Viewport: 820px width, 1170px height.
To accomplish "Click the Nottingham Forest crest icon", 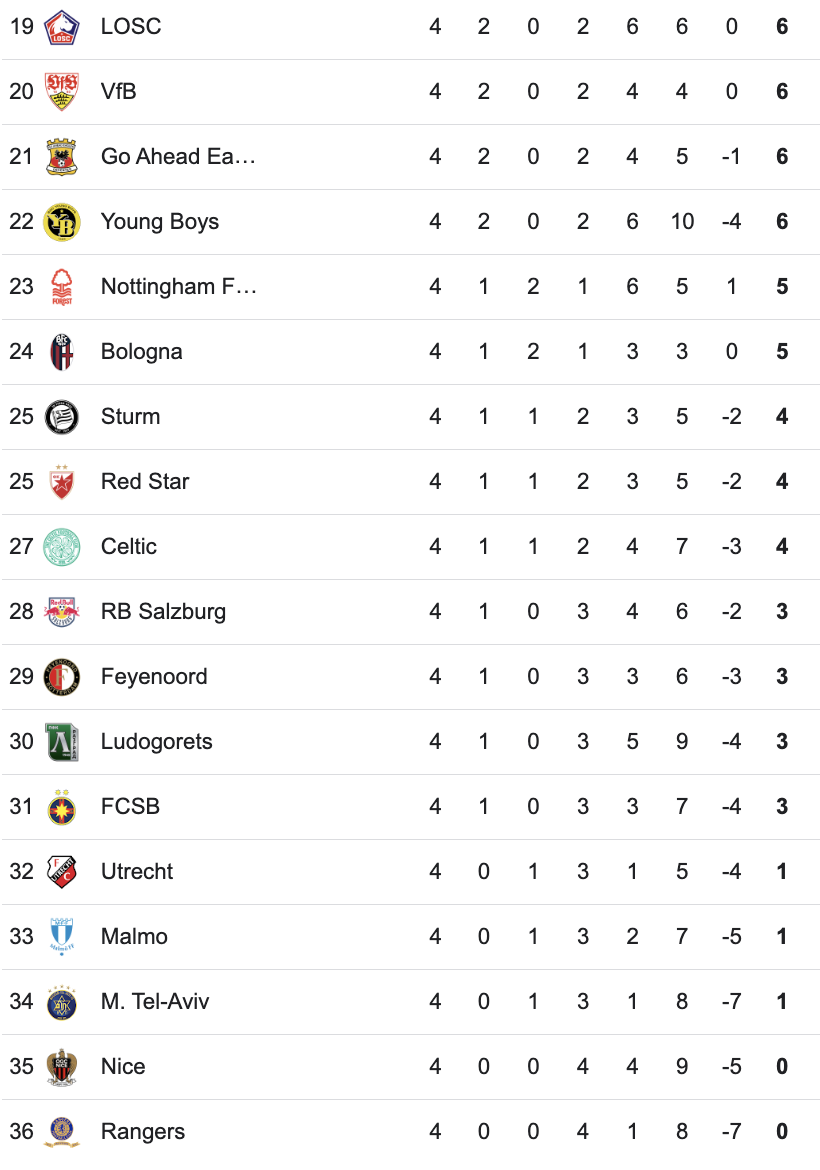I will 62,287.
